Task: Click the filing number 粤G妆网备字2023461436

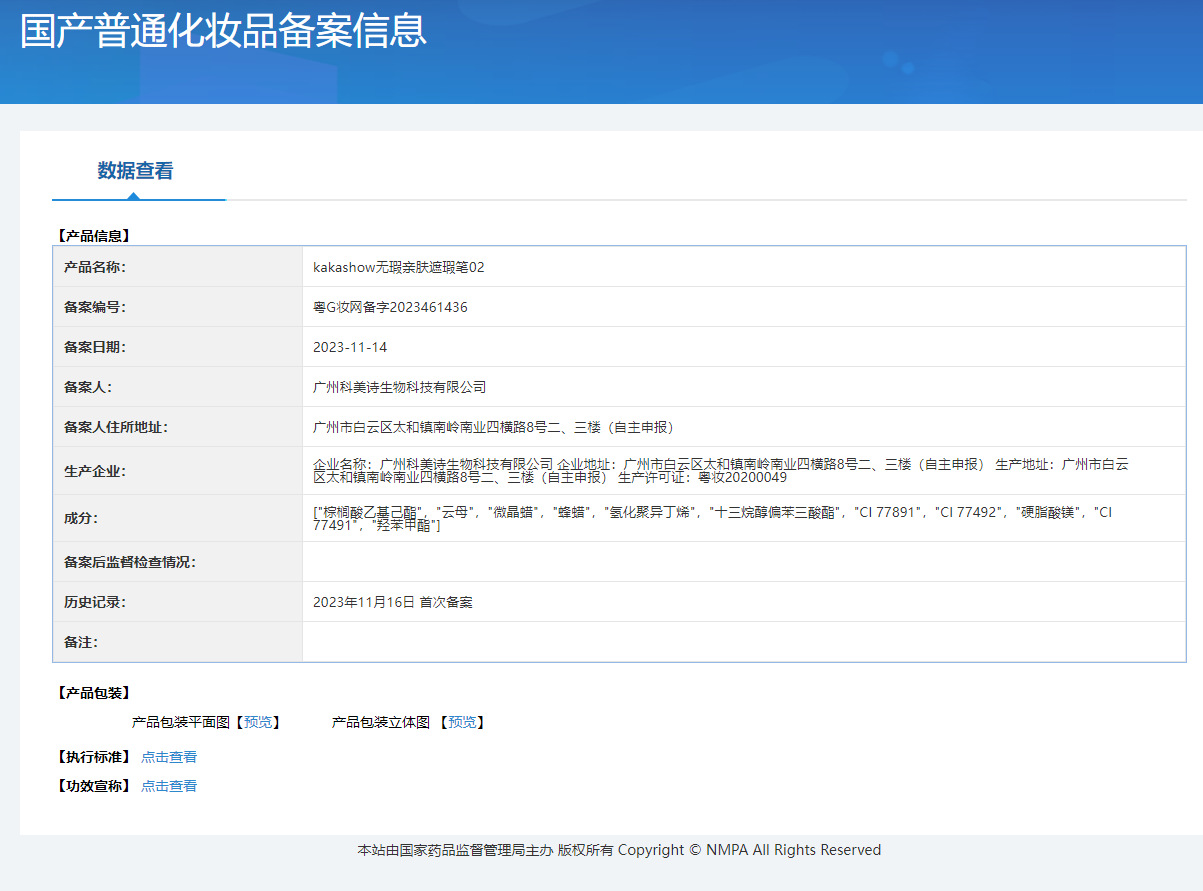Action: (x=390, y=307)
